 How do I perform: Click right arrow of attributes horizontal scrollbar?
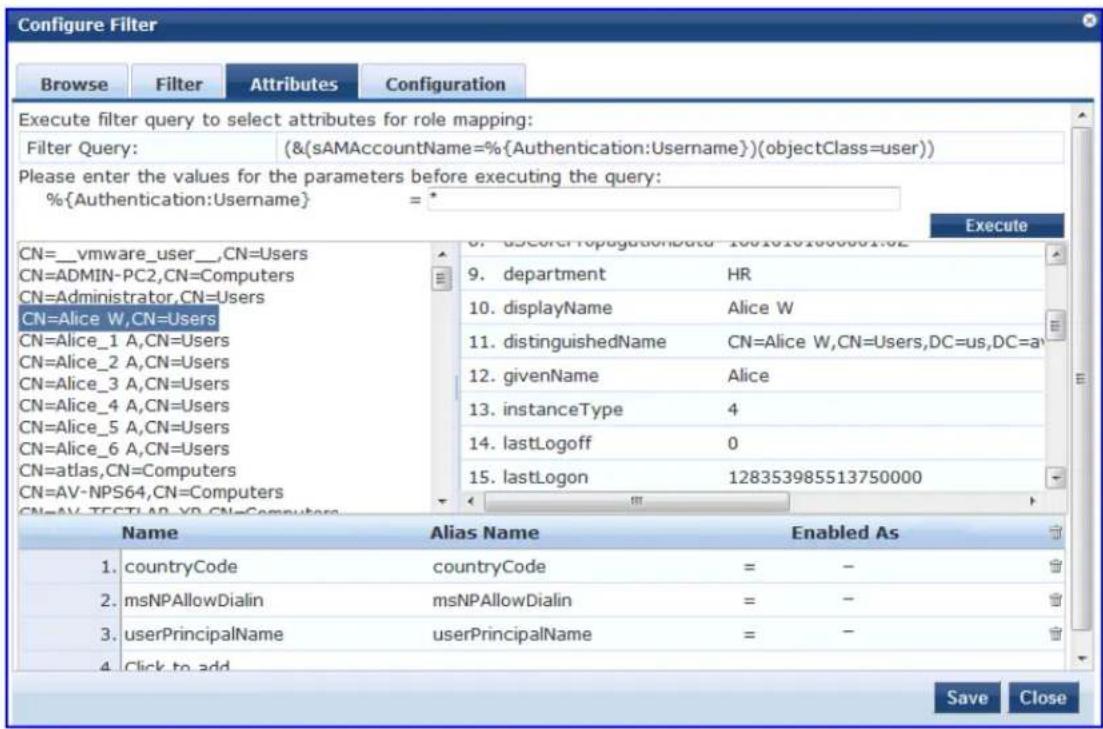point(1033,501)
